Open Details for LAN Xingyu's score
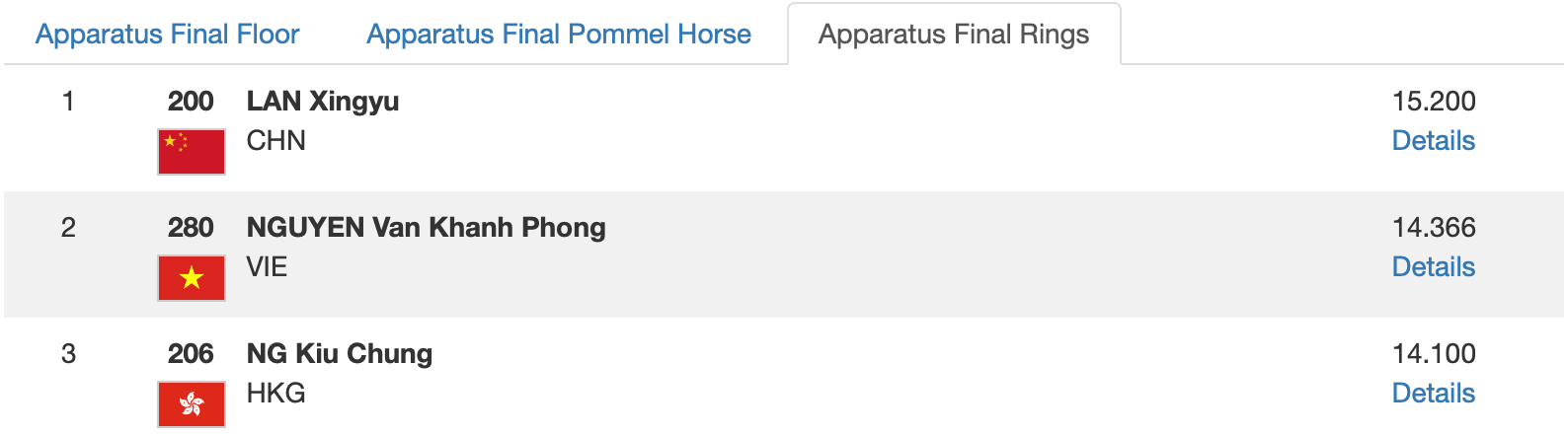The width and height of the screenshot is (1568, 436). point(1433,140)
